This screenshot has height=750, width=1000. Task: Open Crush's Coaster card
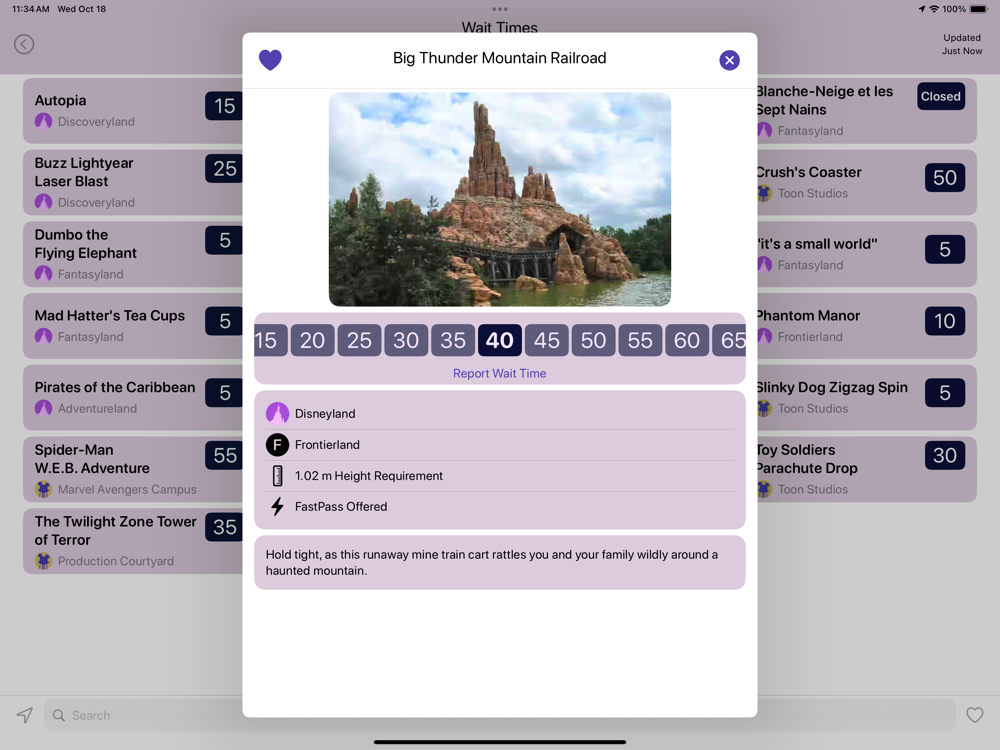(x=867, y=182)
